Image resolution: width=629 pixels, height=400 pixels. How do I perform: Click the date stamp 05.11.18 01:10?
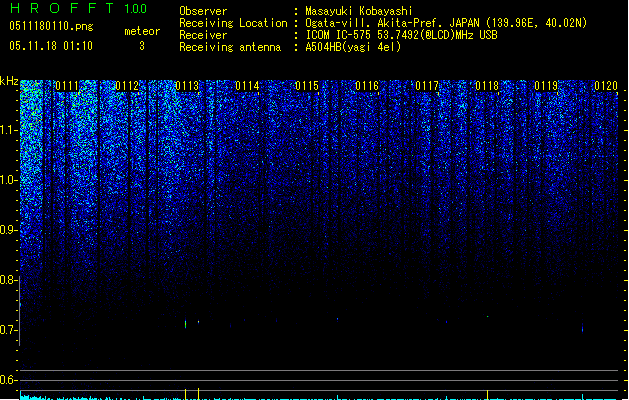pos(51,46)
